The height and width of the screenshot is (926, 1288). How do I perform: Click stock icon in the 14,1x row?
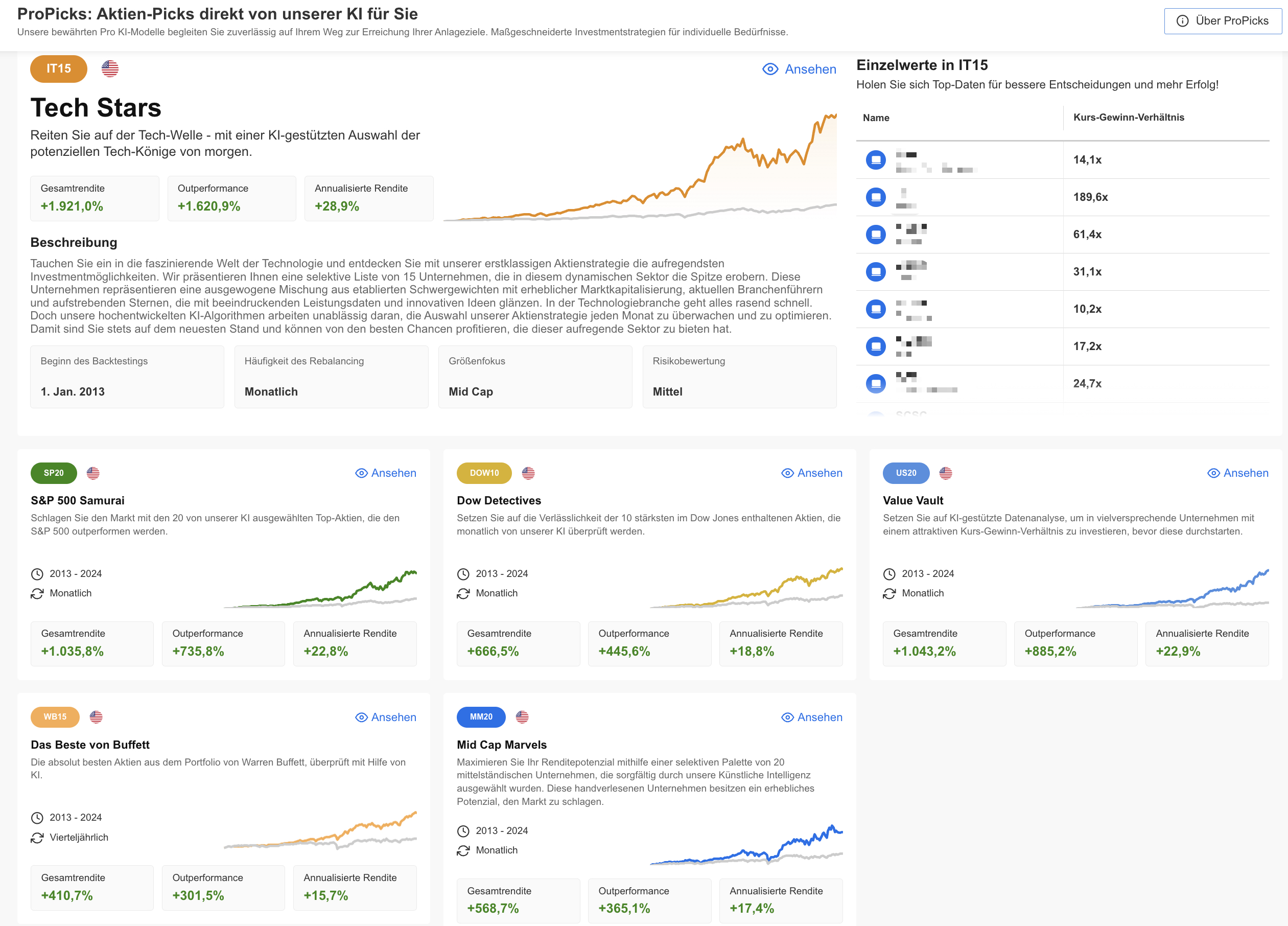(876, 159)
